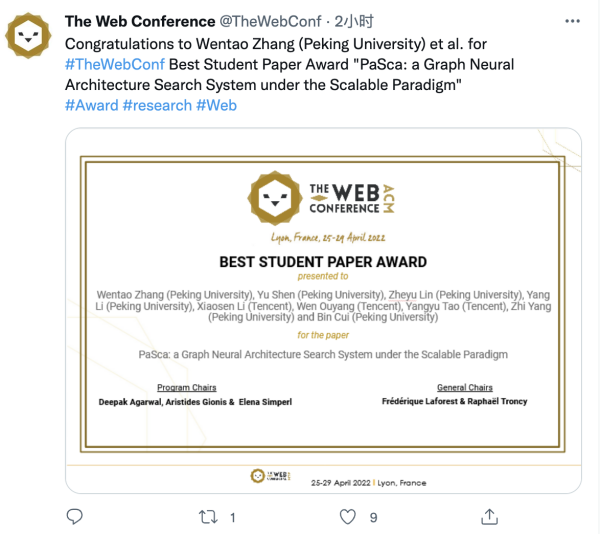This screenshot has width=602, height=534.
Task: Click the Best Student Paper Award heading
Action: click(x=323, y=262)
